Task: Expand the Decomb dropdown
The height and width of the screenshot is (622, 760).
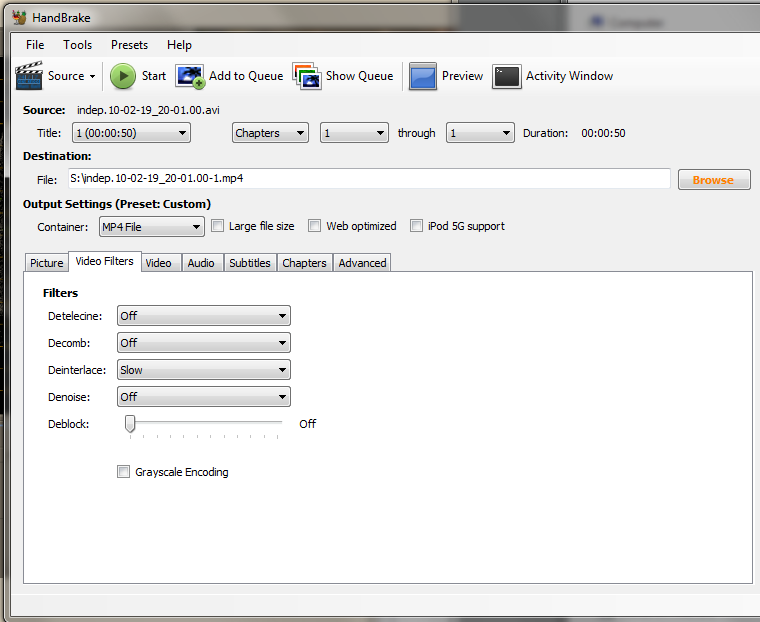Action: (204, 343)
